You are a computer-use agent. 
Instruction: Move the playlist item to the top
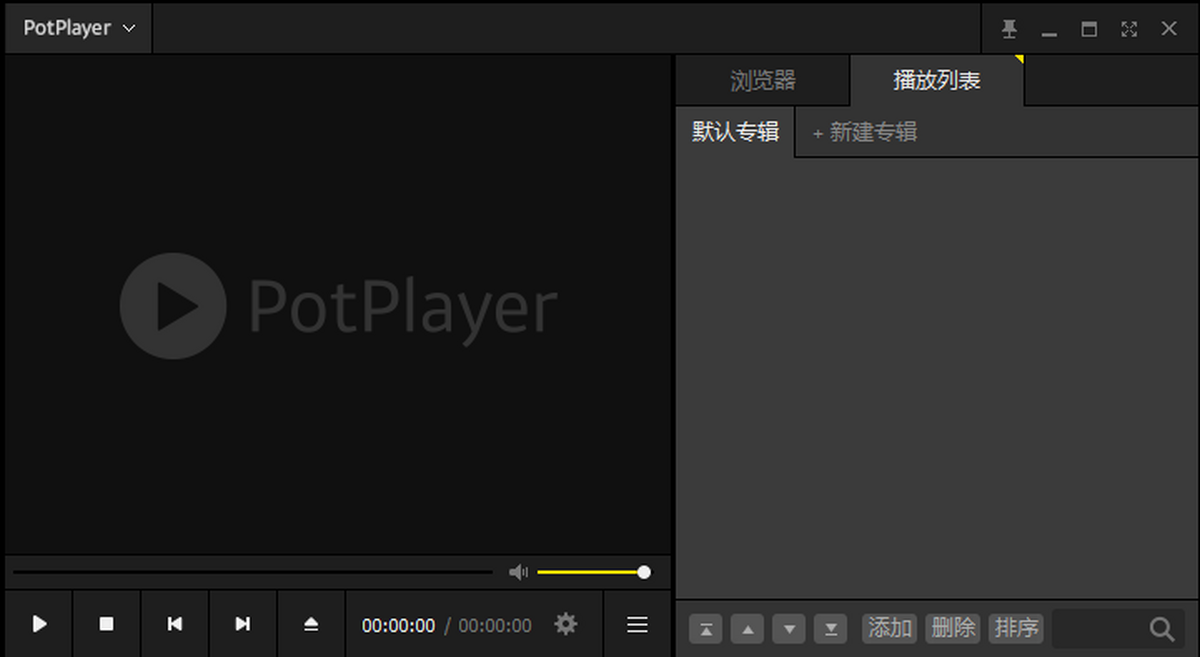[706, 629]
